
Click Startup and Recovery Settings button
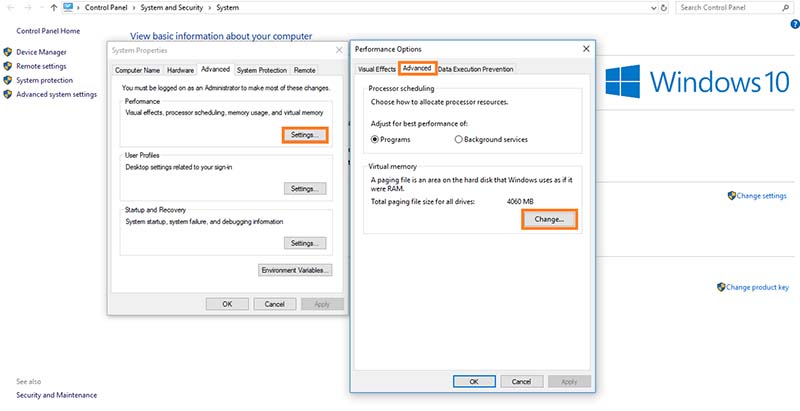coord(305,243)
